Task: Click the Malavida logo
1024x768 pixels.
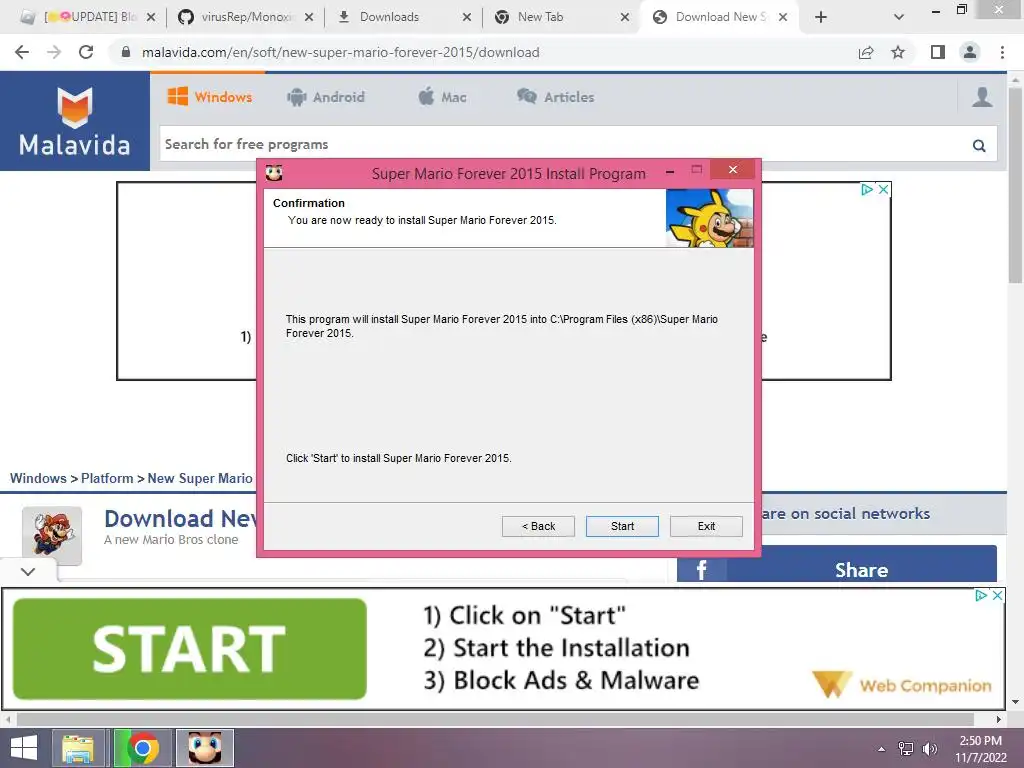Action: coord(74,121)
